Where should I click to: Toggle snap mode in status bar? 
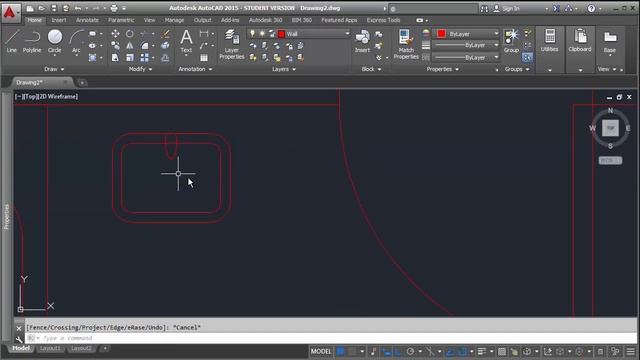click(x=352, y=351)
